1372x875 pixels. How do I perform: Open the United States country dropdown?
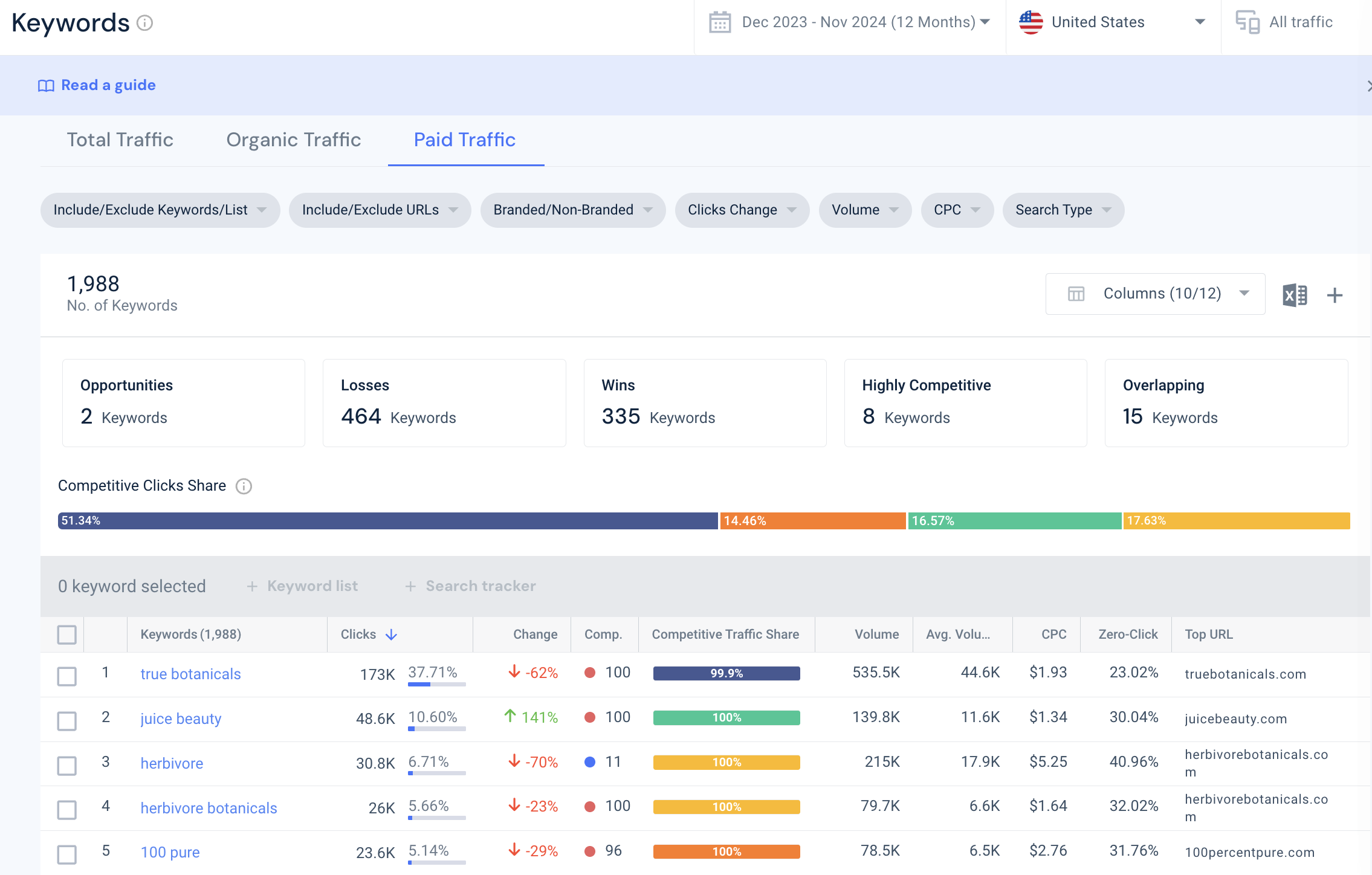1113,22
